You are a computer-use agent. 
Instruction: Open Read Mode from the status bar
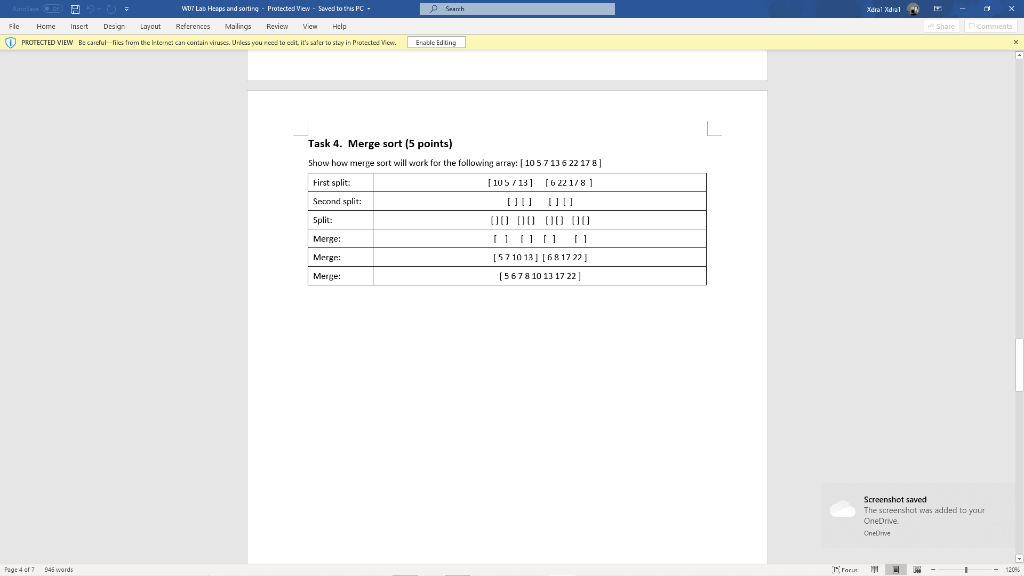click(x=875, y=569)
